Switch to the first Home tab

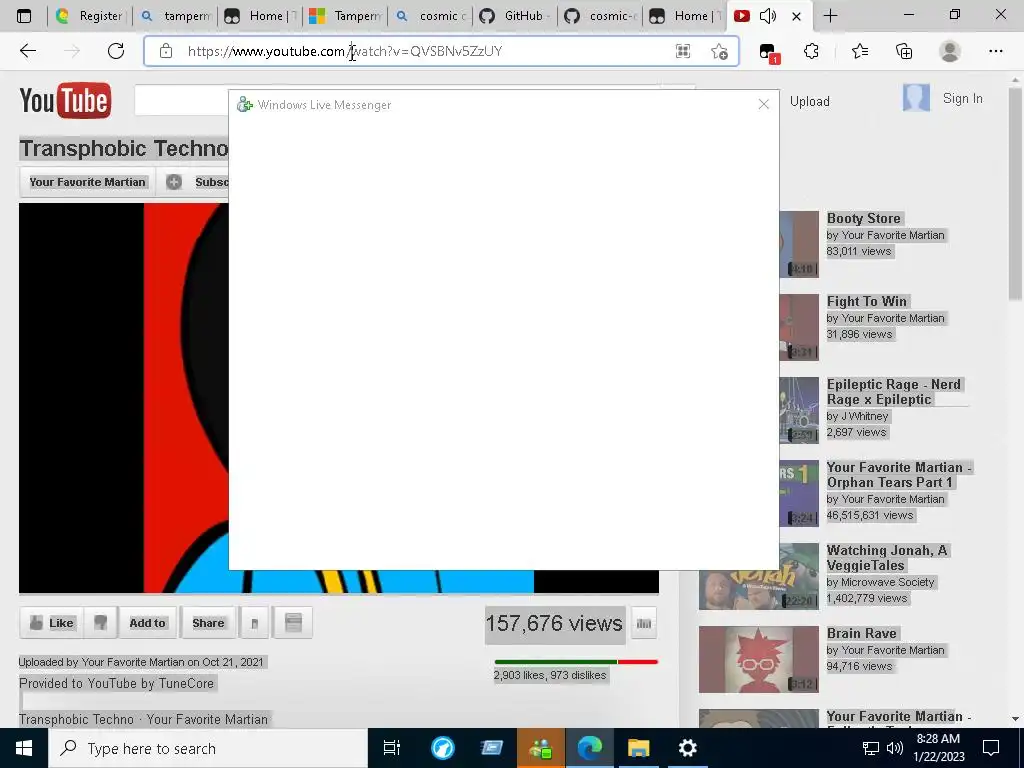point(261,16)
